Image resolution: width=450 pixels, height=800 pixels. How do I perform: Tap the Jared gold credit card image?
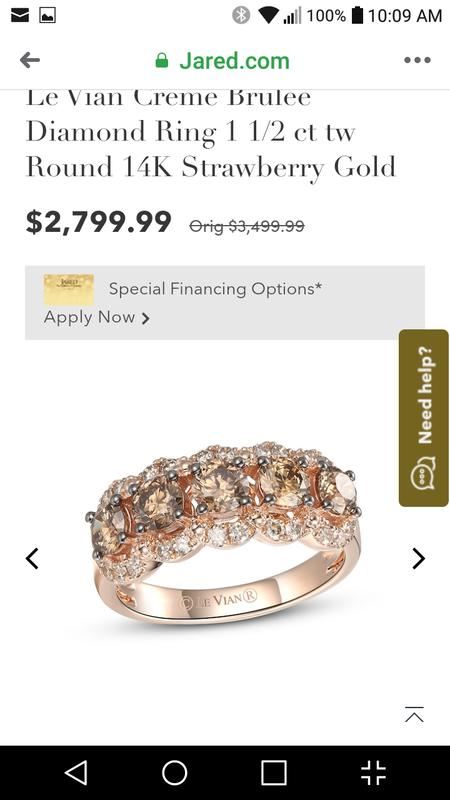(69, 290)
